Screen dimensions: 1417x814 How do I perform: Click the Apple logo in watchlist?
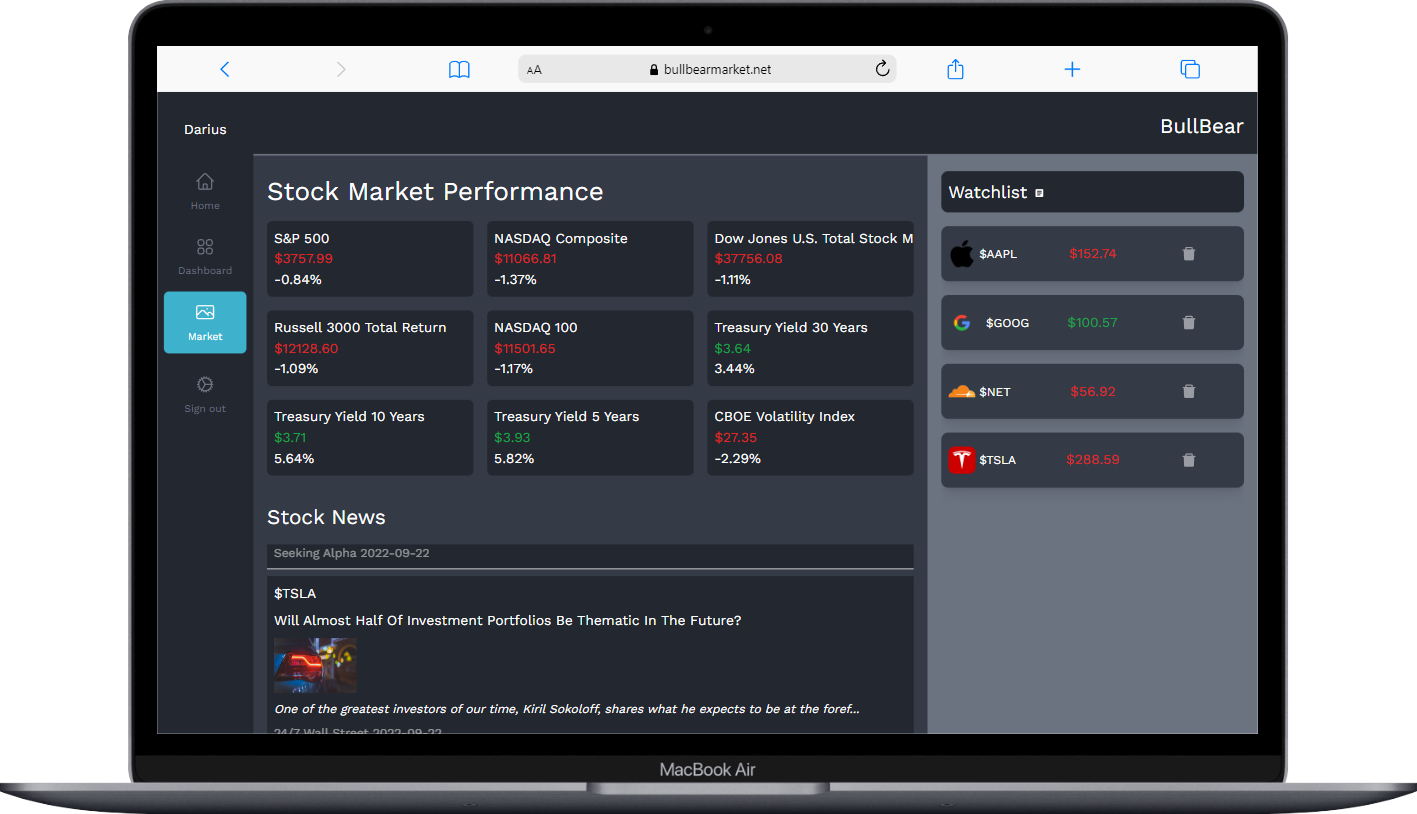961,254
